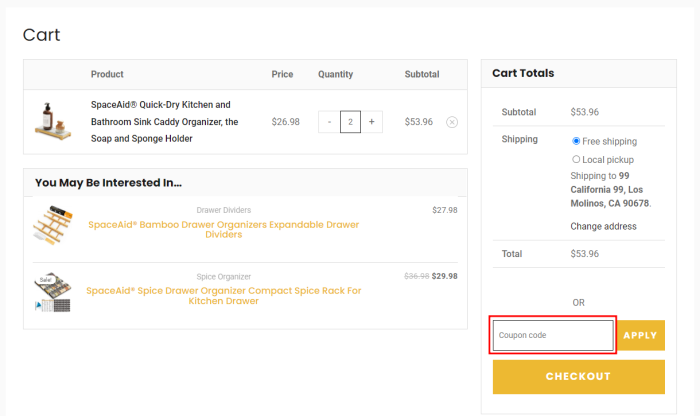
Task: Click the $29.98 sale price
Action: (x=445, y=276)
